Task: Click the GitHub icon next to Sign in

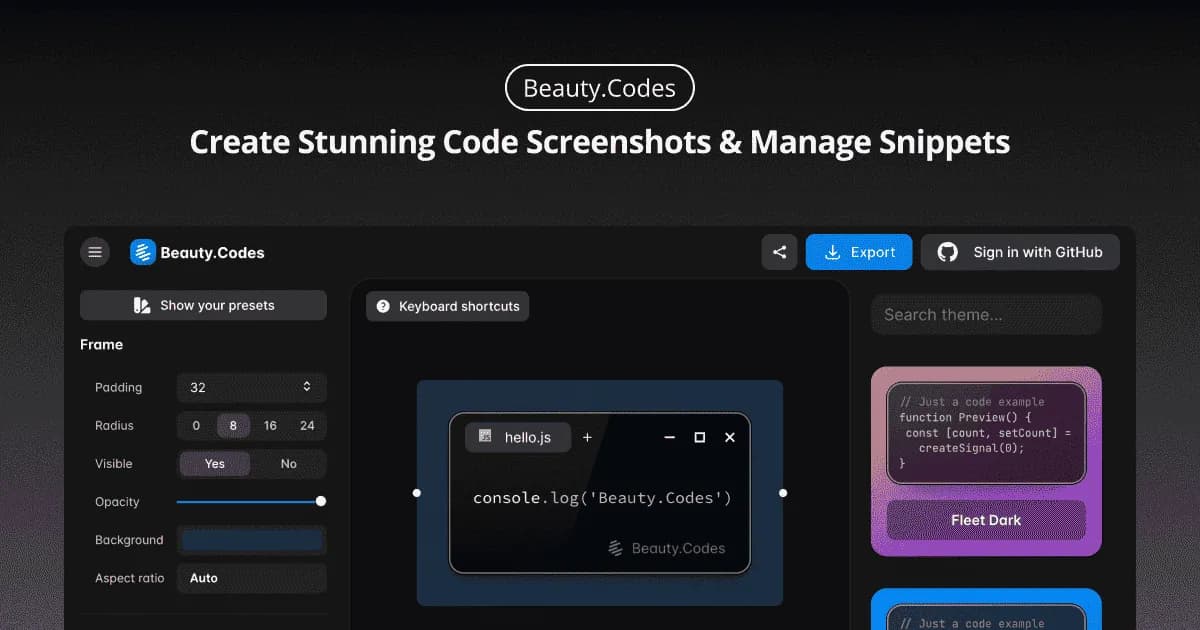Action: point(949,252)
